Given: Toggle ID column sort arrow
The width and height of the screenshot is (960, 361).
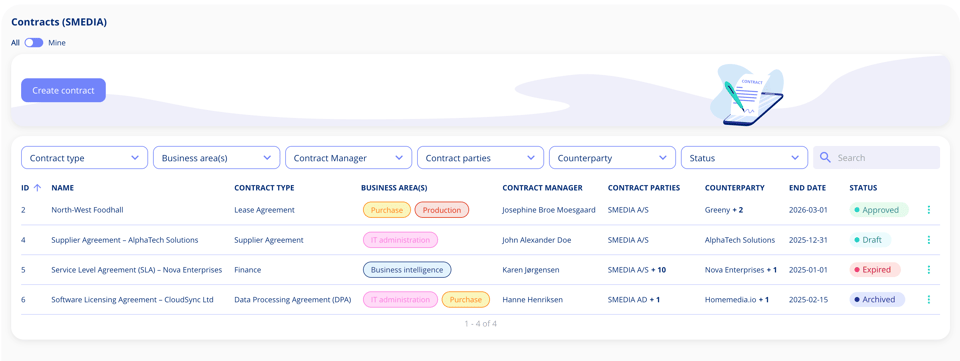Looking at the screenshot, I should (x=37, y=188).
